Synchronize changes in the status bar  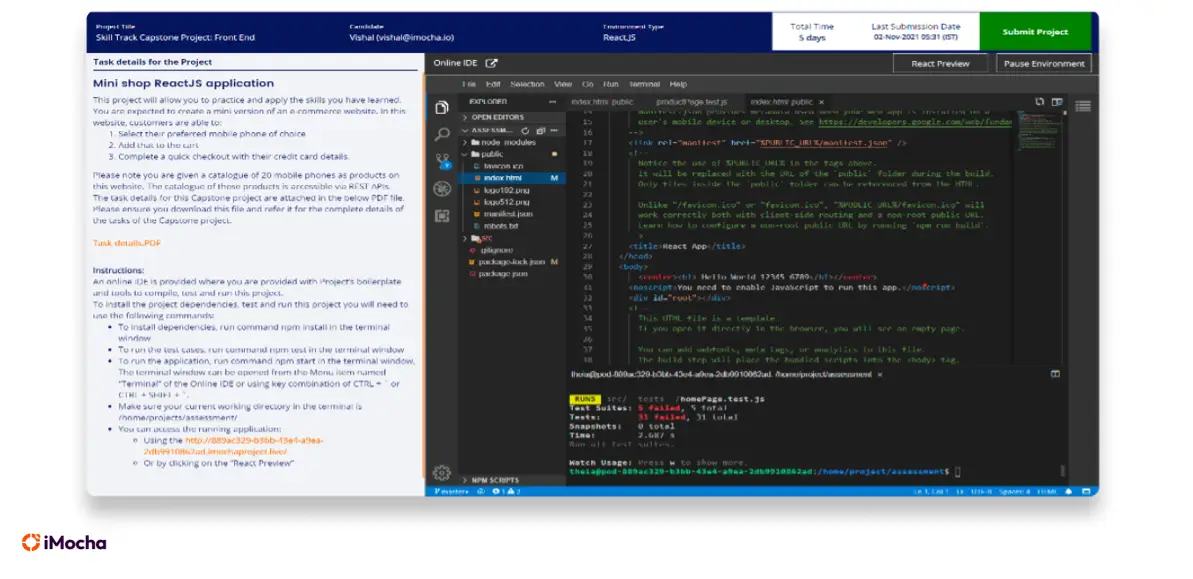480,492
